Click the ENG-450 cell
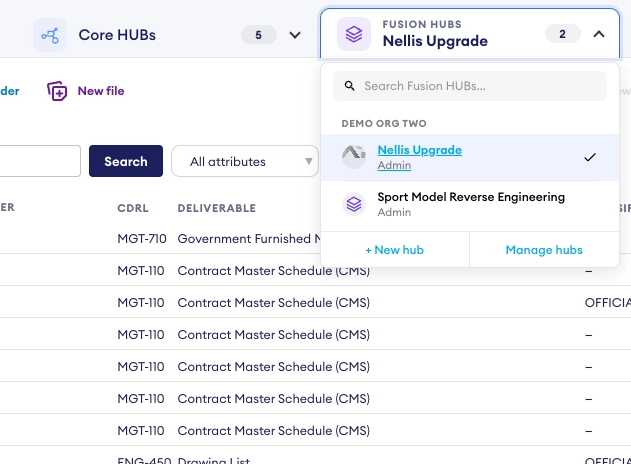Image resolution: width=631 pixels, height=464 pixels. point(144,460)
